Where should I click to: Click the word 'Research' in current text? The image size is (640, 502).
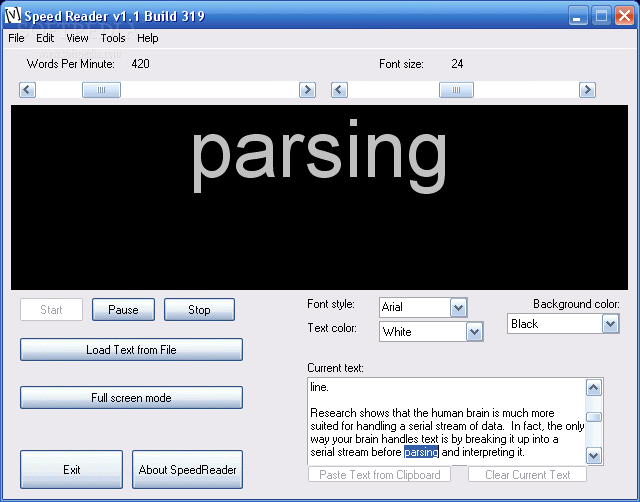(x=333, y=413)
